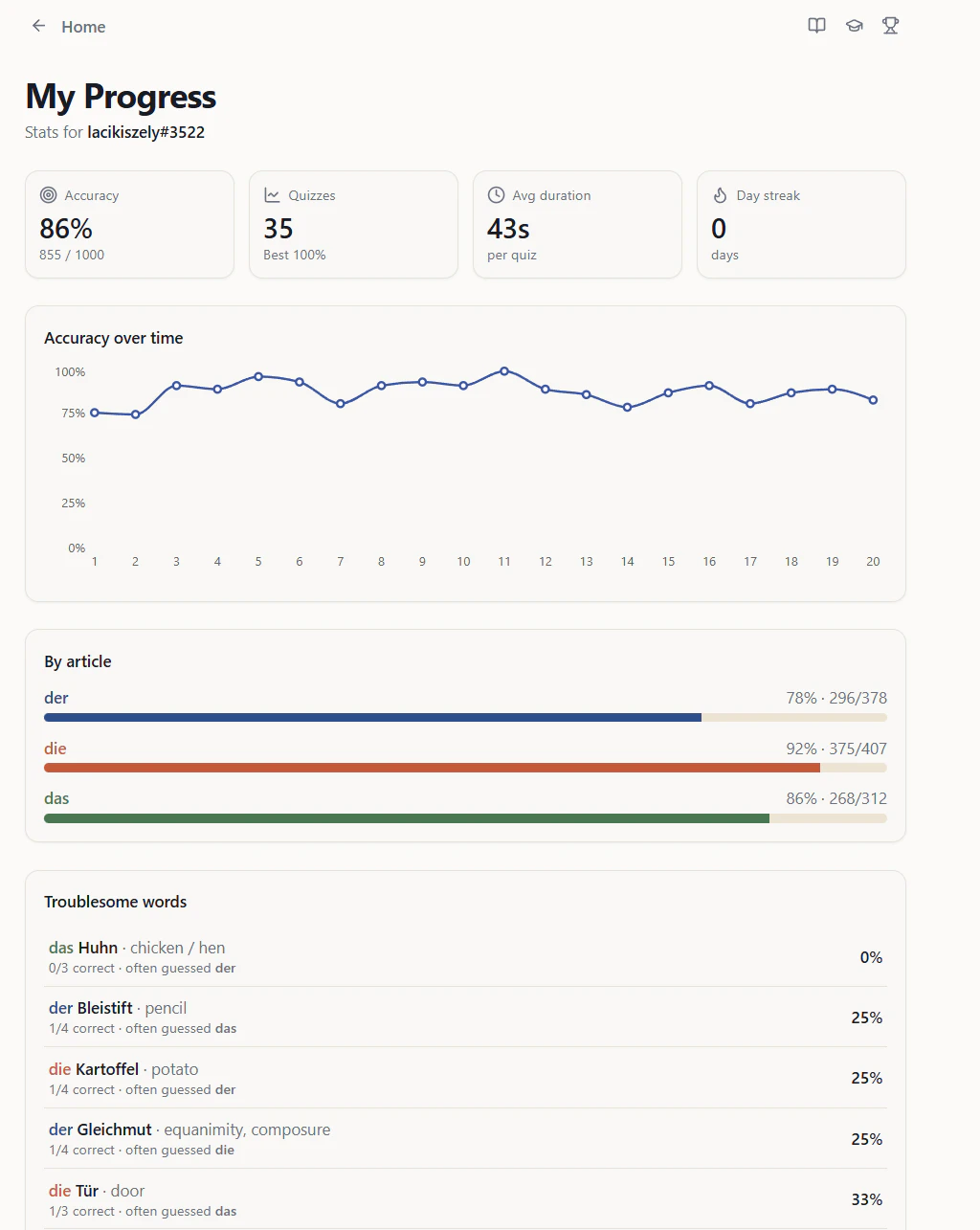Image resolution: width=980 pixels, height=1230 pixels.
Task: Click data point for quiz 11 on chart
Action: [x=504, y=370]
